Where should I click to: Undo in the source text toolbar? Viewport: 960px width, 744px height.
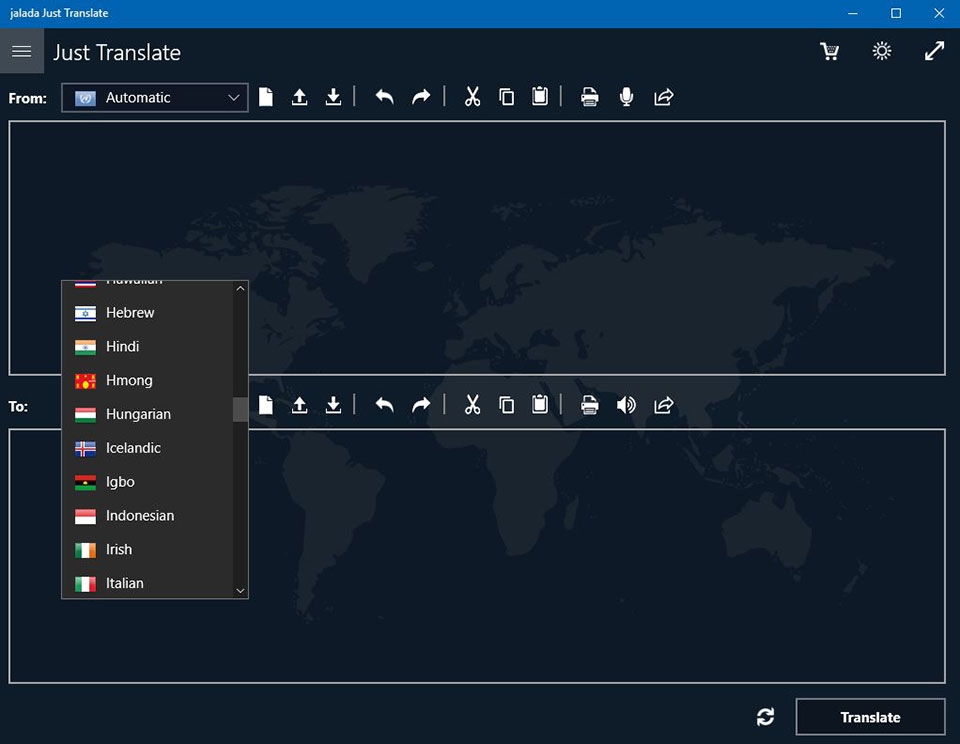tap(384, 97)
